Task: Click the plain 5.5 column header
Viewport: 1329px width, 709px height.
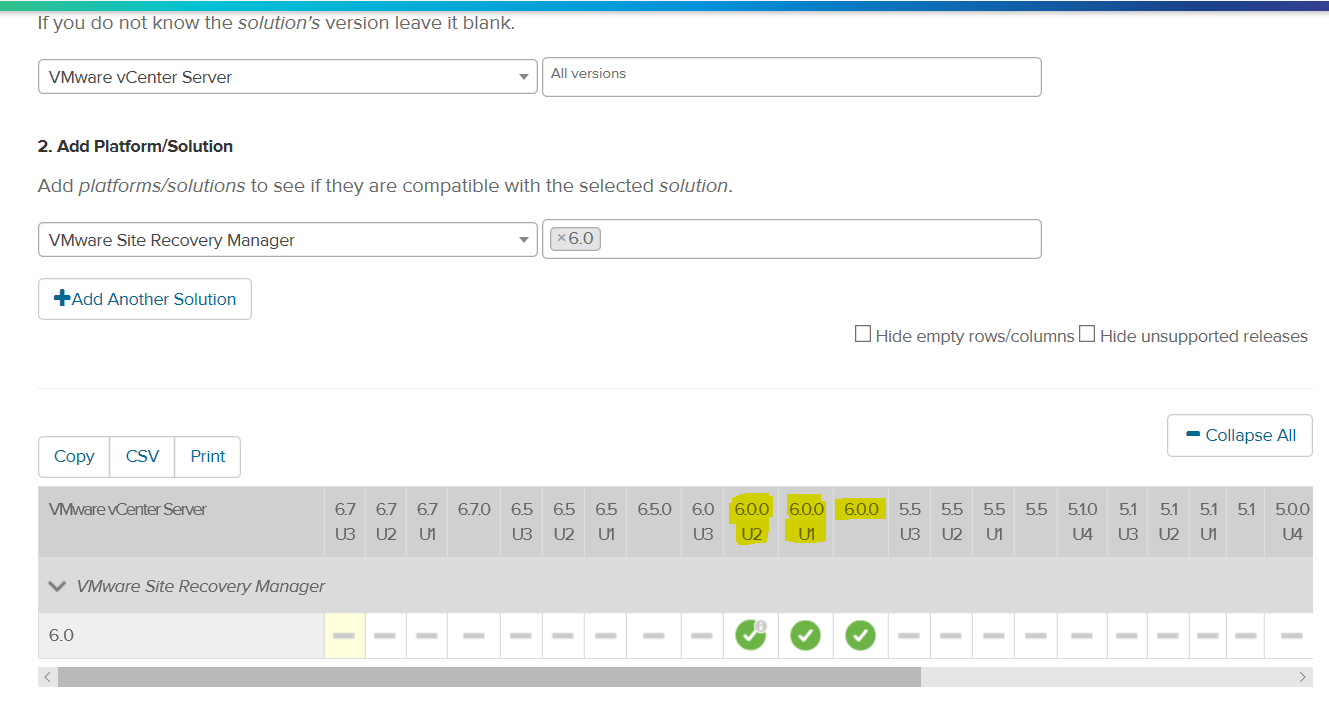Action: point(1036,521)
